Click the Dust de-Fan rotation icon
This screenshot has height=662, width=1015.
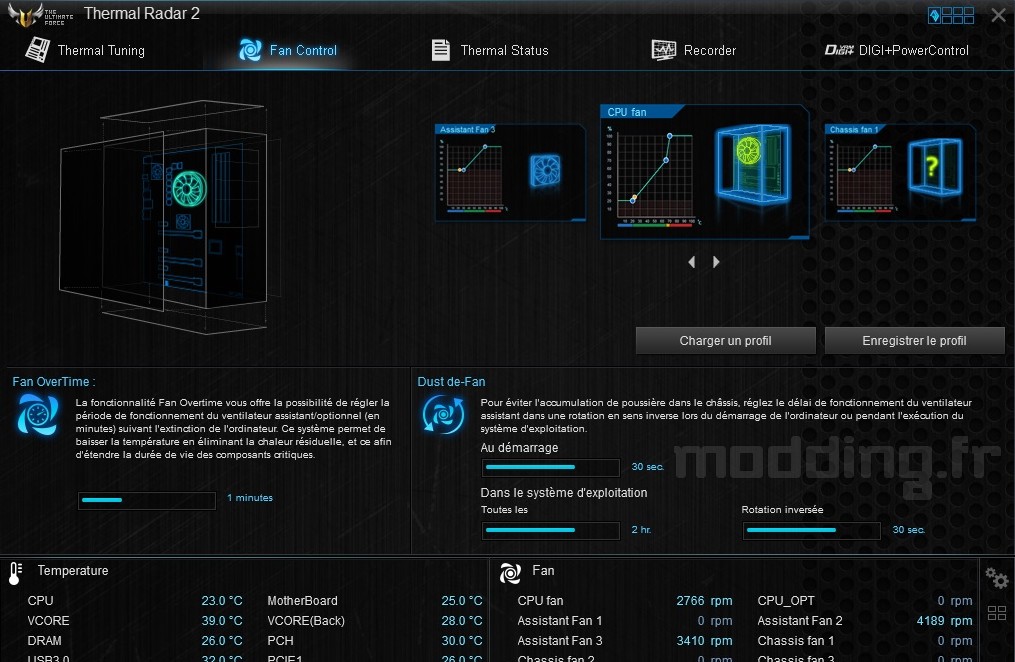click(443, 414)
